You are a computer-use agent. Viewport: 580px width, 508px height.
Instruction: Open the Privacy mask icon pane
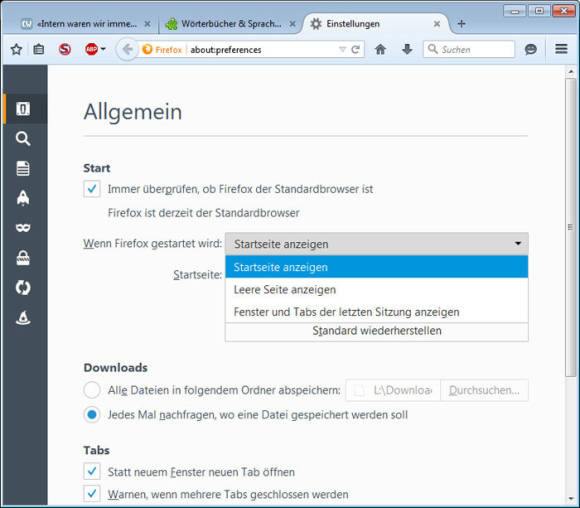click(x=23, y=228)
